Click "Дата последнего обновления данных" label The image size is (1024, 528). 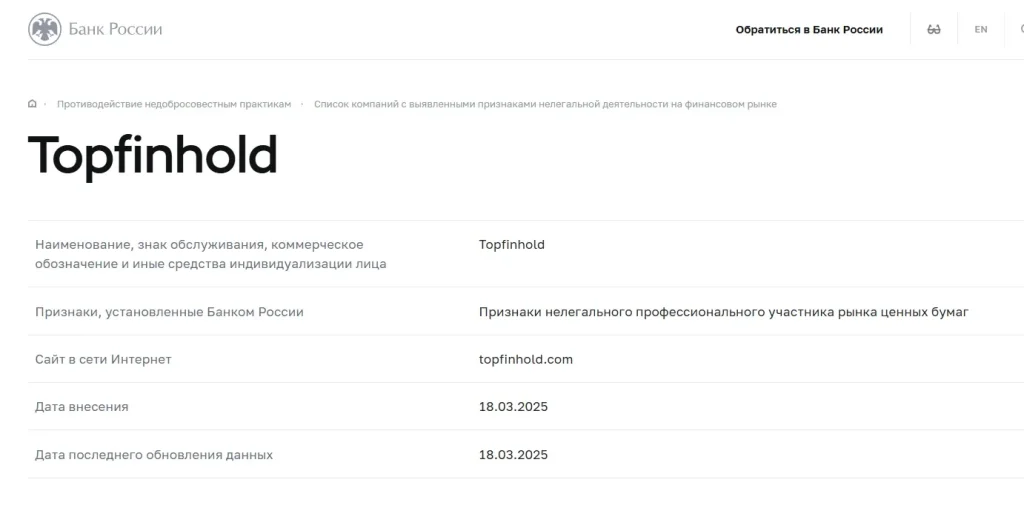154,455
